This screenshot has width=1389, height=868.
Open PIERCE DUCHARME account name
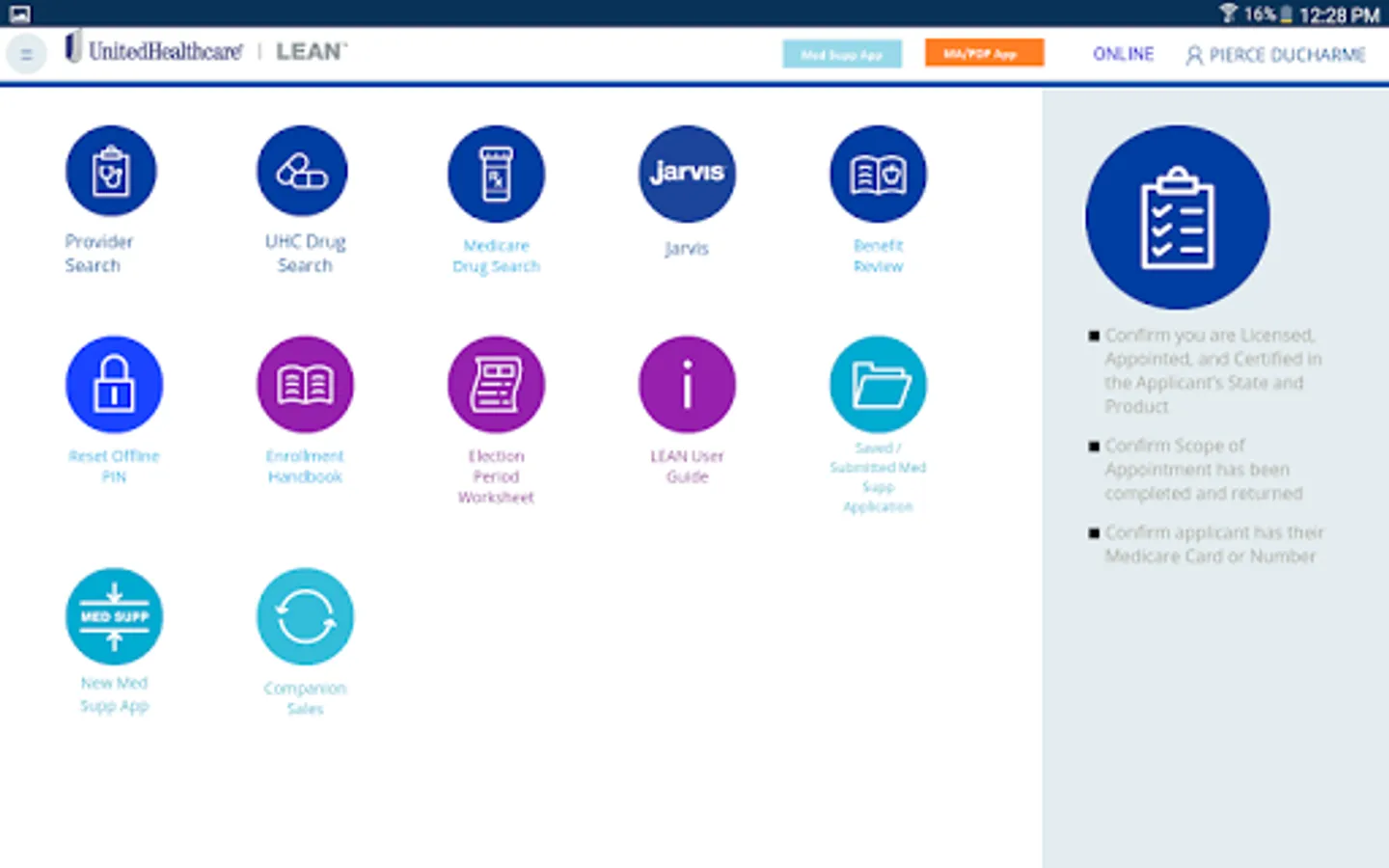(x=1287, y=55)
